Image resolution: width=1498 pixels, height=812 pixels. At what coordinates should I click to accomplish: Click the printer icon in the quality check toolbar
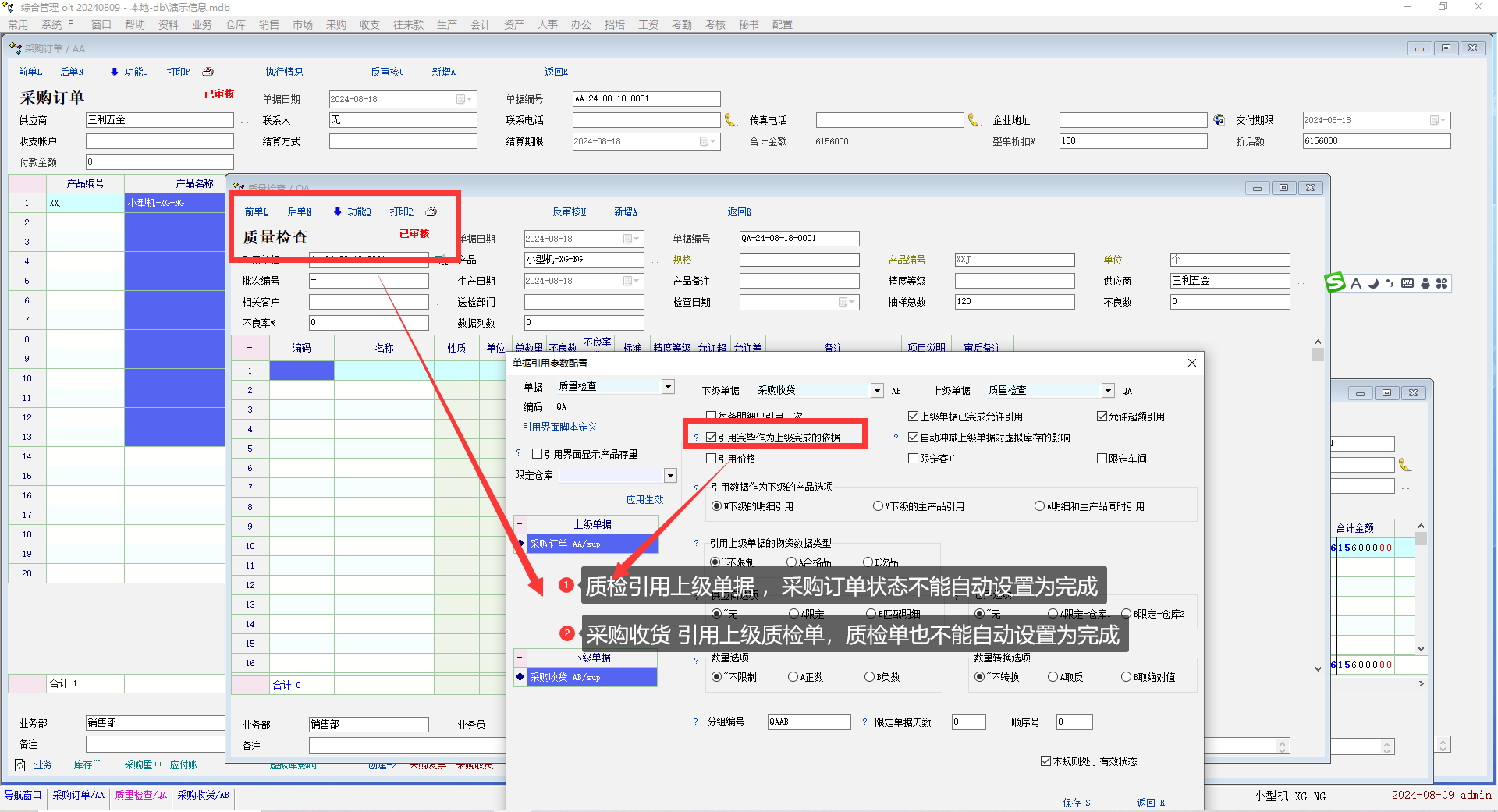coord(431,211)
